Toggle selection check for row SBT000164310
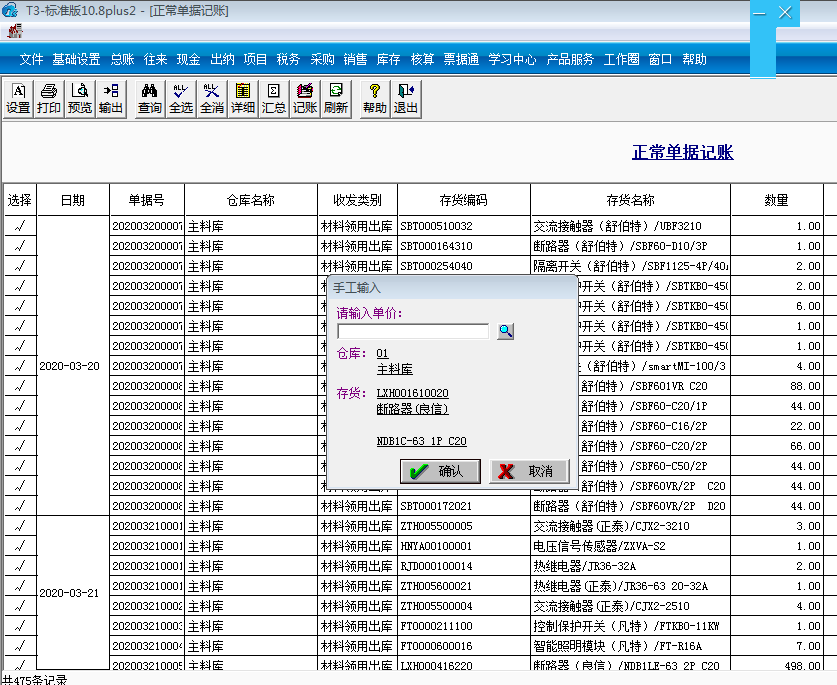Viewport: 837px width, 685px height. pyautogui.click(x=20, y=246)
